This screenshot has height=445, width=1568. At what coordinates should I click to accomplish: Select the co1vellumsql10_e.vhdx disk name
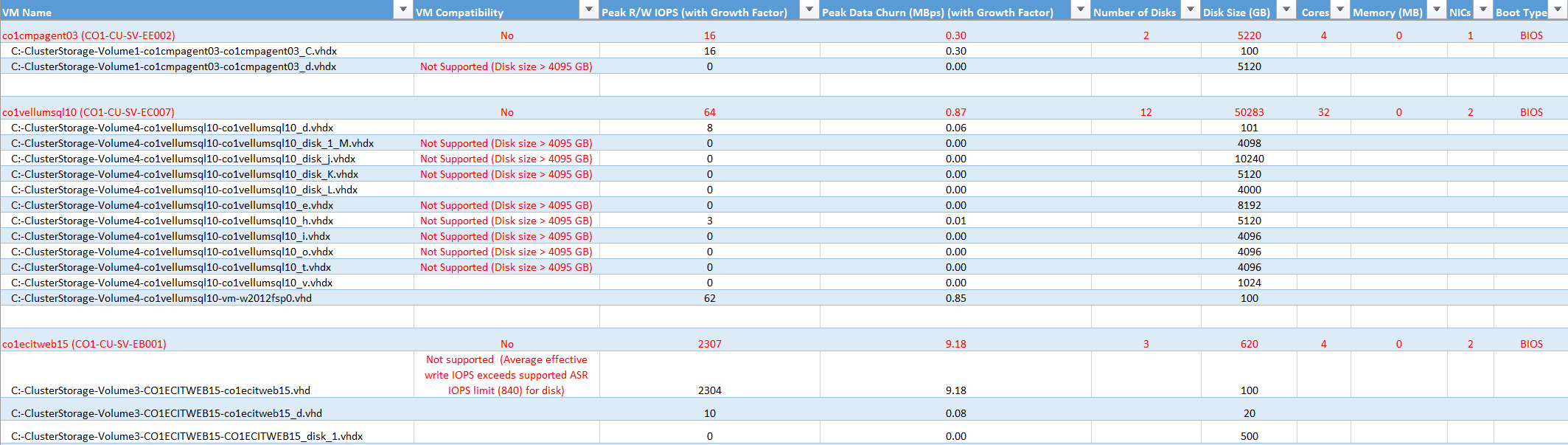173,205
